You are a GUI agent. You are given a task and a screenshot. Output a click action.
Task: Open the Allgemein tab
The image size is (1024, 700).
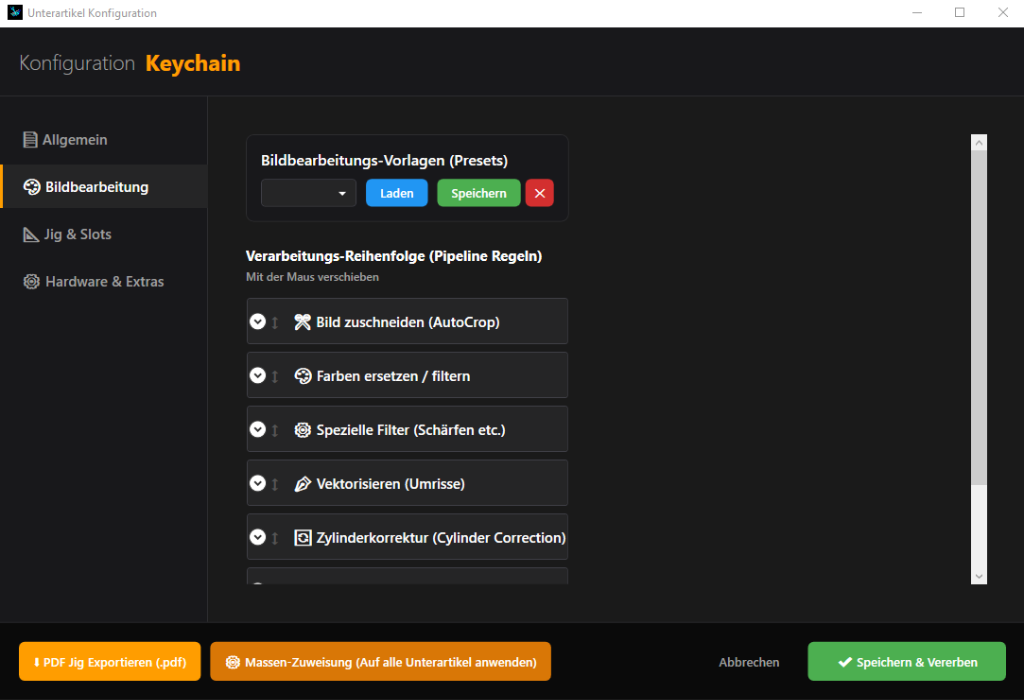tap(104, 140)
